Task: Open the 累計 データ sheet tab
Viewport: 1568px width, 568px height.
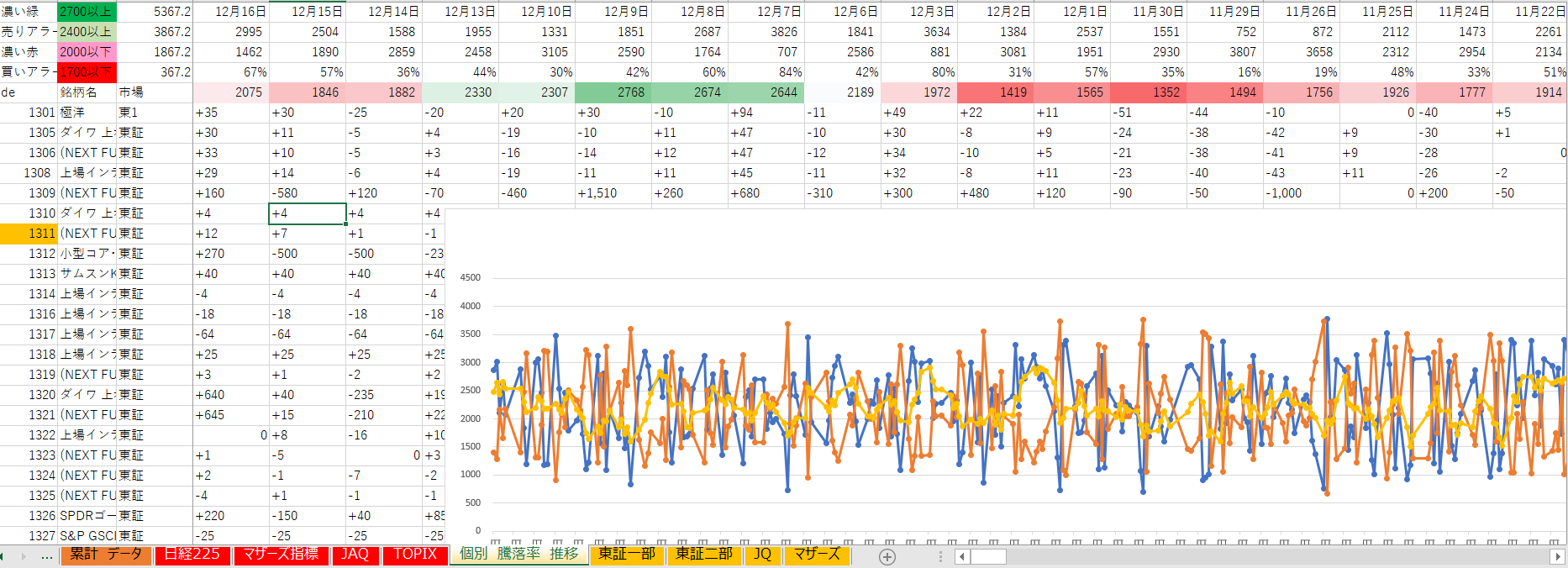Action: click(106, 555)
